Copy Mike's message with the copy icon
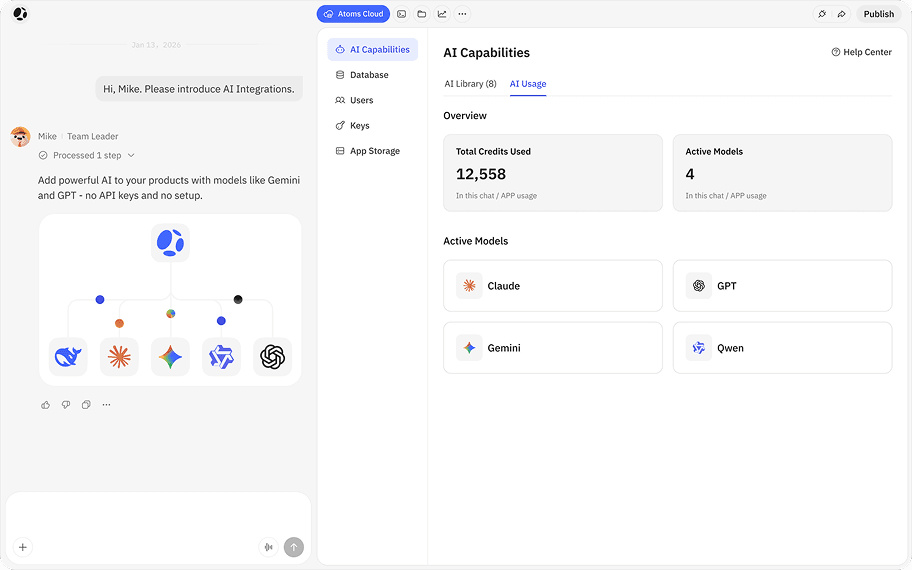 pos(86,405)
